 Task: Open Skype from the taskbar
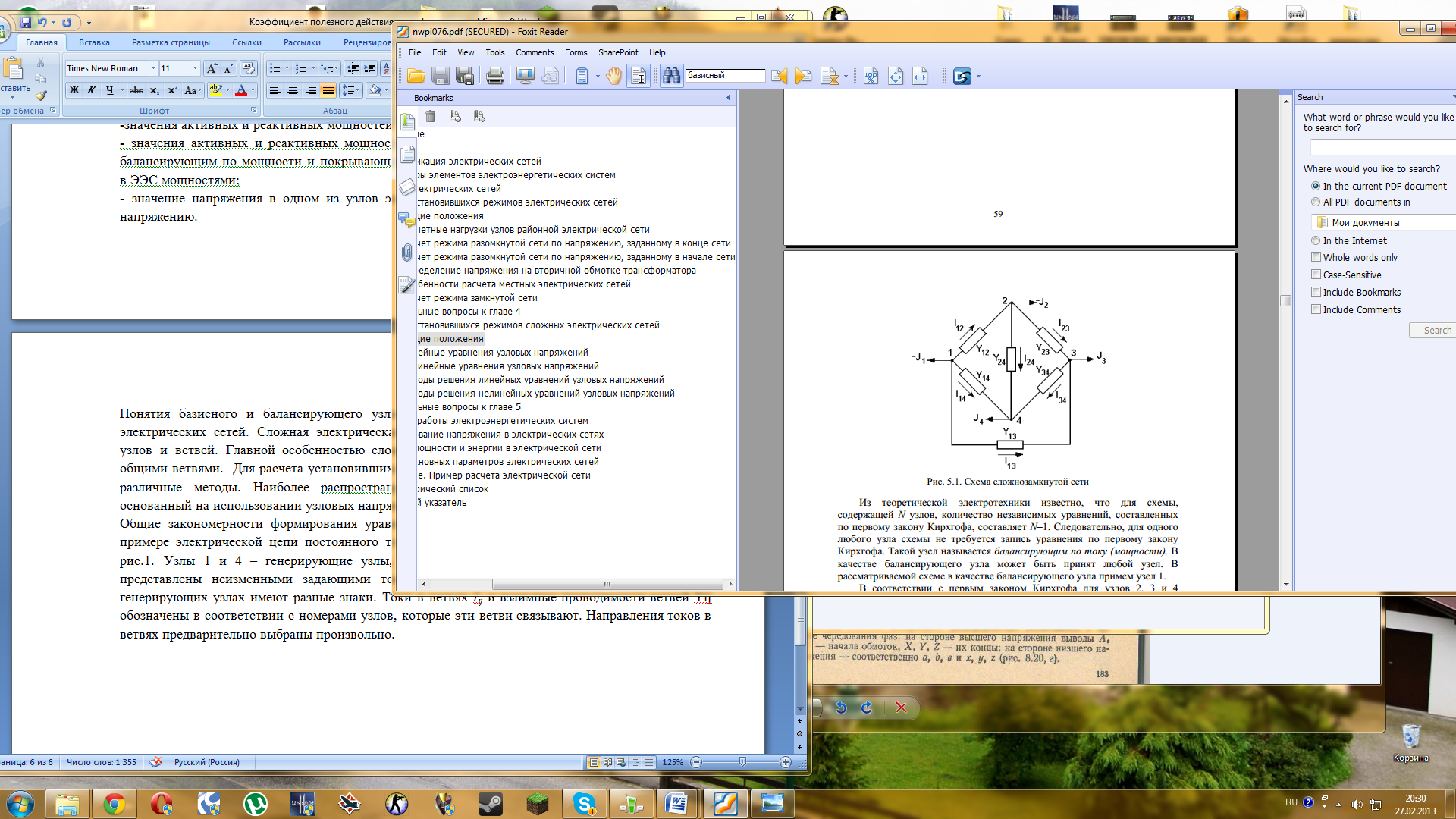coord(584,804)
